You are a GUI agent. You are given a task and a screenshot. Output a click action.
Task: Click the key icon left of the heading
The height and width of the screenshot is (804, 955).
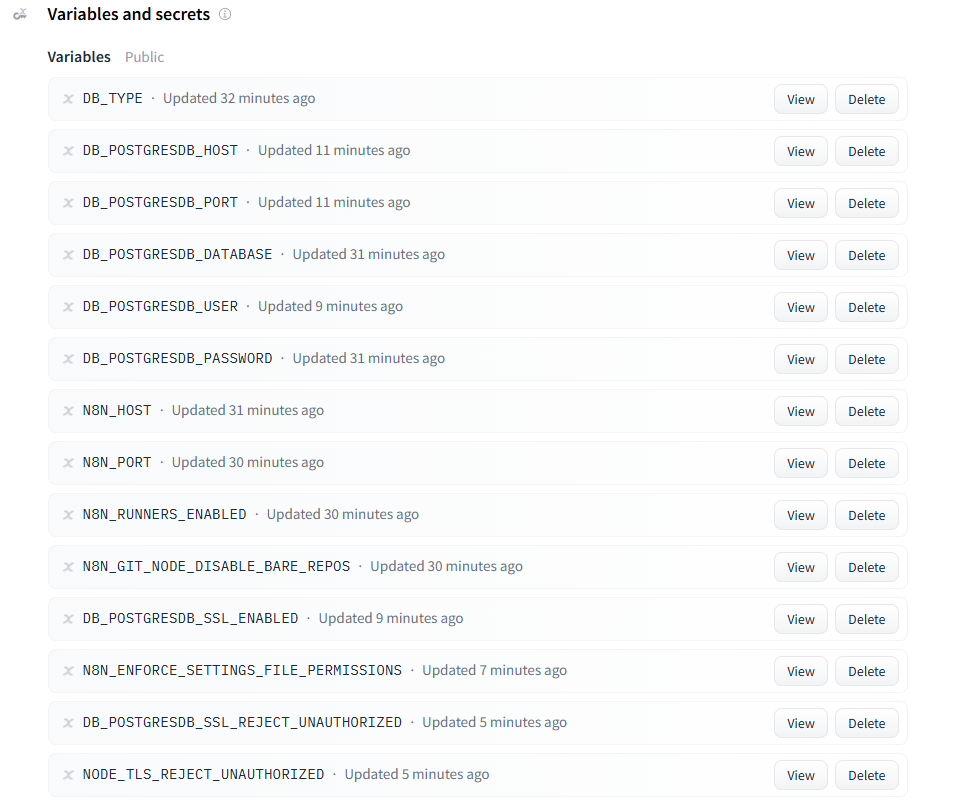[x=19, y=15]
